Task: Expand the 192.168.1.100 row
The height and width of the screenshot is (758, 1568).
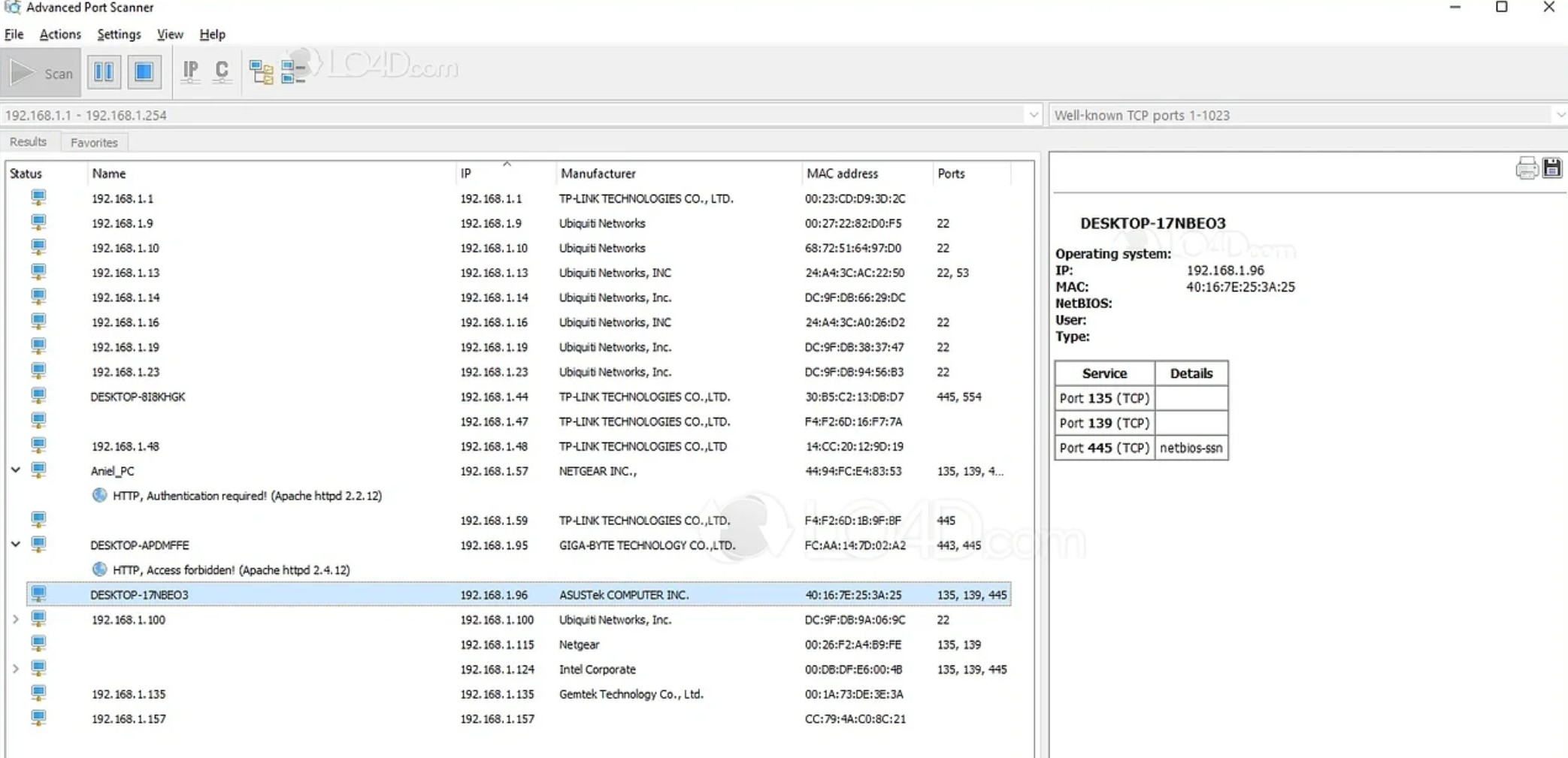Action: (16, 619)
